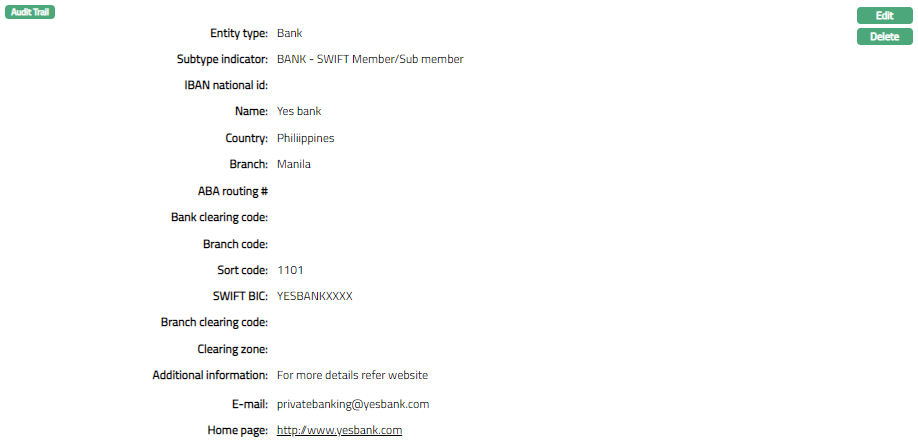Viewport: 918px width, 446px height.
Task: Click the Branch clearing code label
Action: (214, 323)
